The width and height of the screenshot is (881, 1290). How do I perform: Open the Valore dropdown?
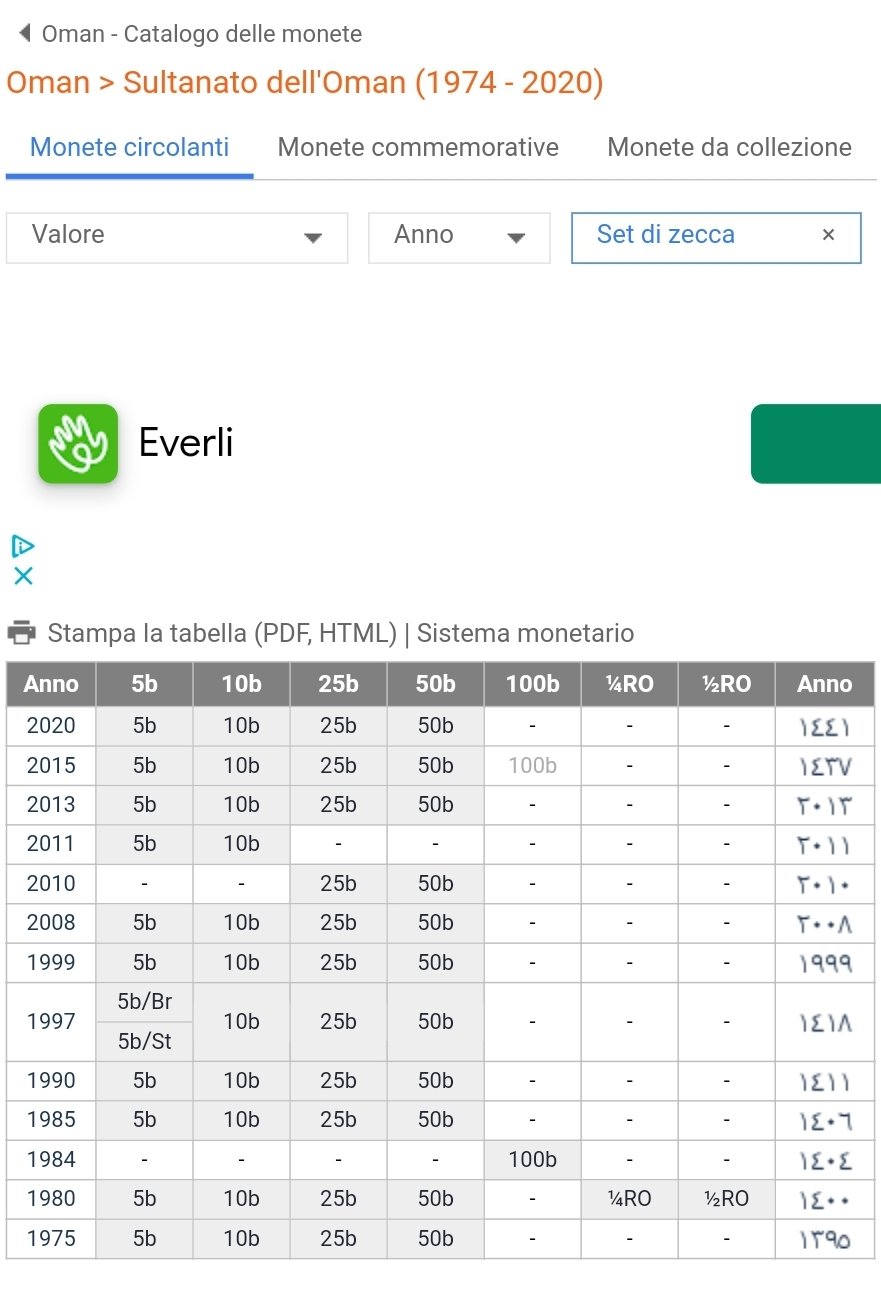177,237
